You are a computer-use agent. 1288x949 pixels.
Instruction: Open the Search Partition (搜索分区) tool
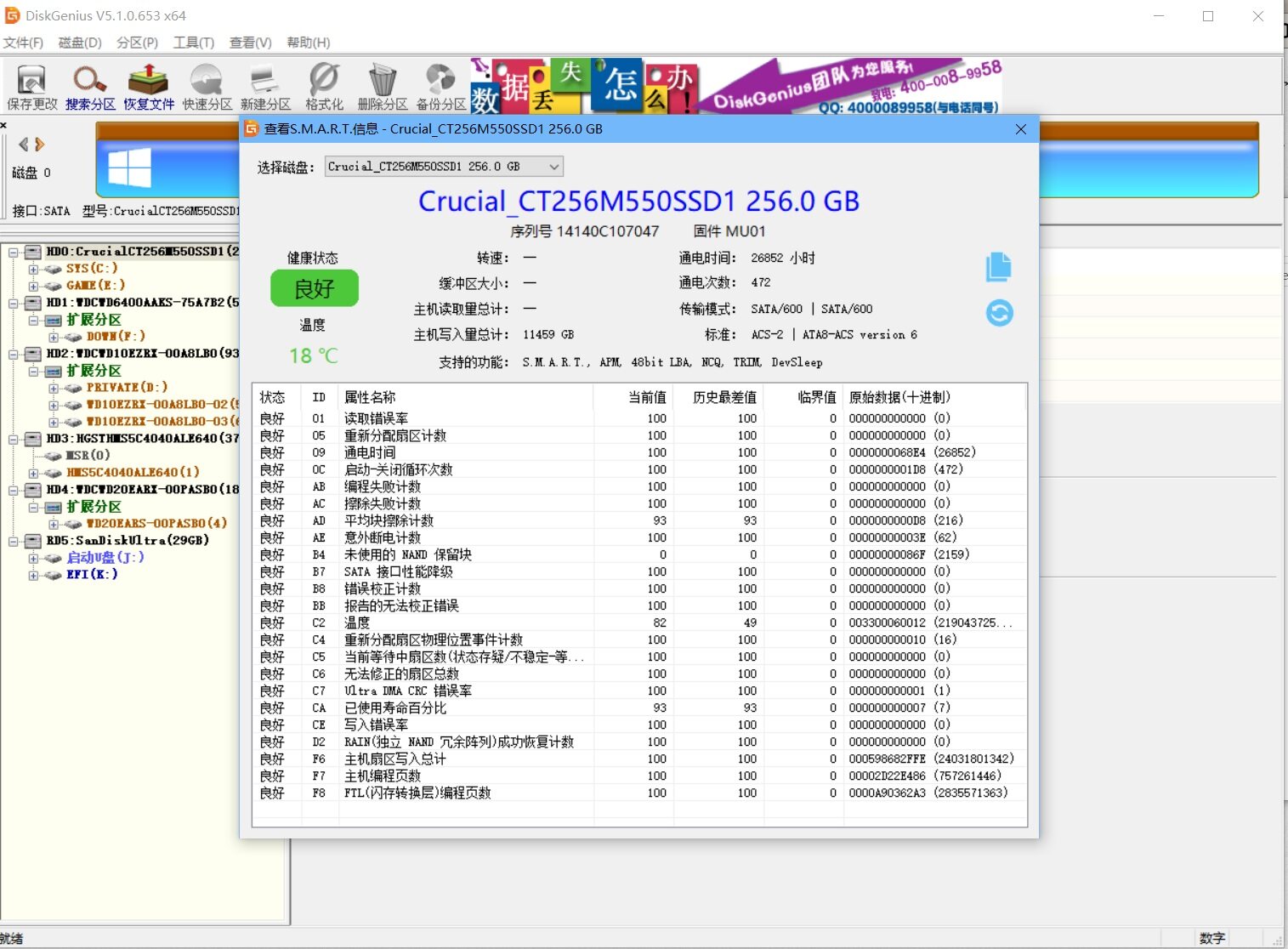point(90,86)
